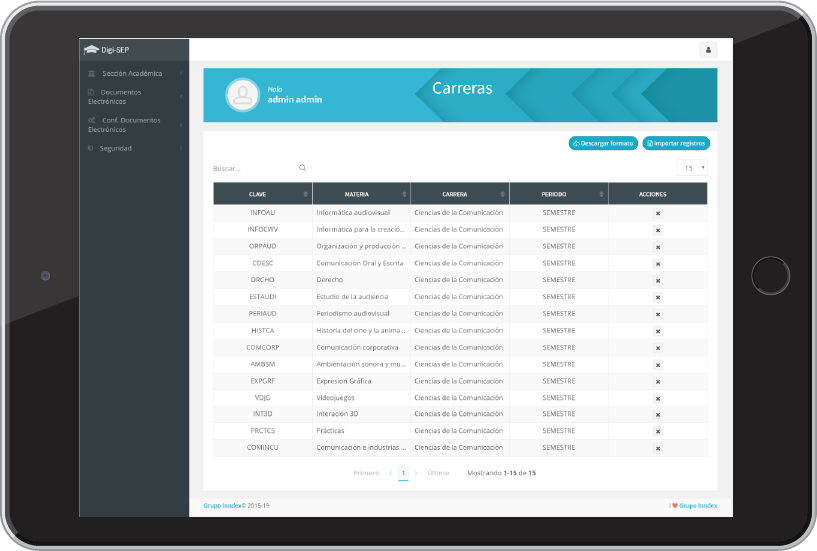Click the search magnifier icon

[303, 168]
